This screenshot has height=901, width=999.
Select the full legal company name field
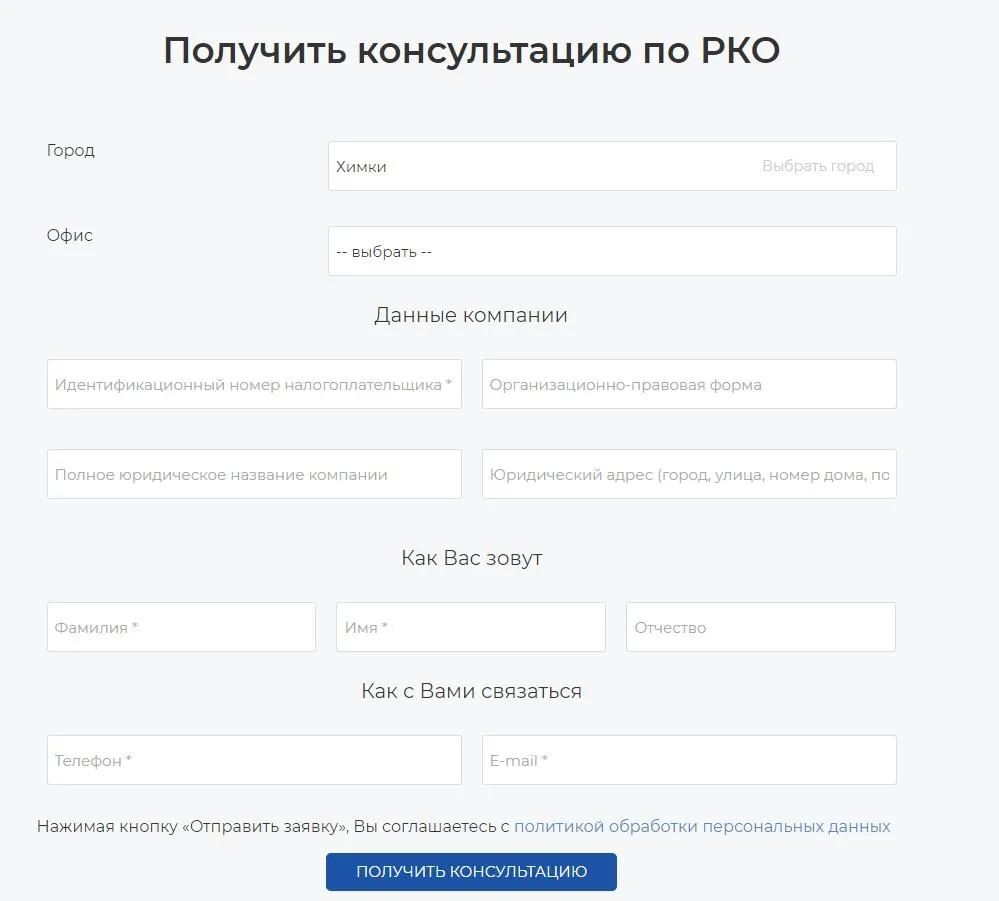click(x=254, y=474)
